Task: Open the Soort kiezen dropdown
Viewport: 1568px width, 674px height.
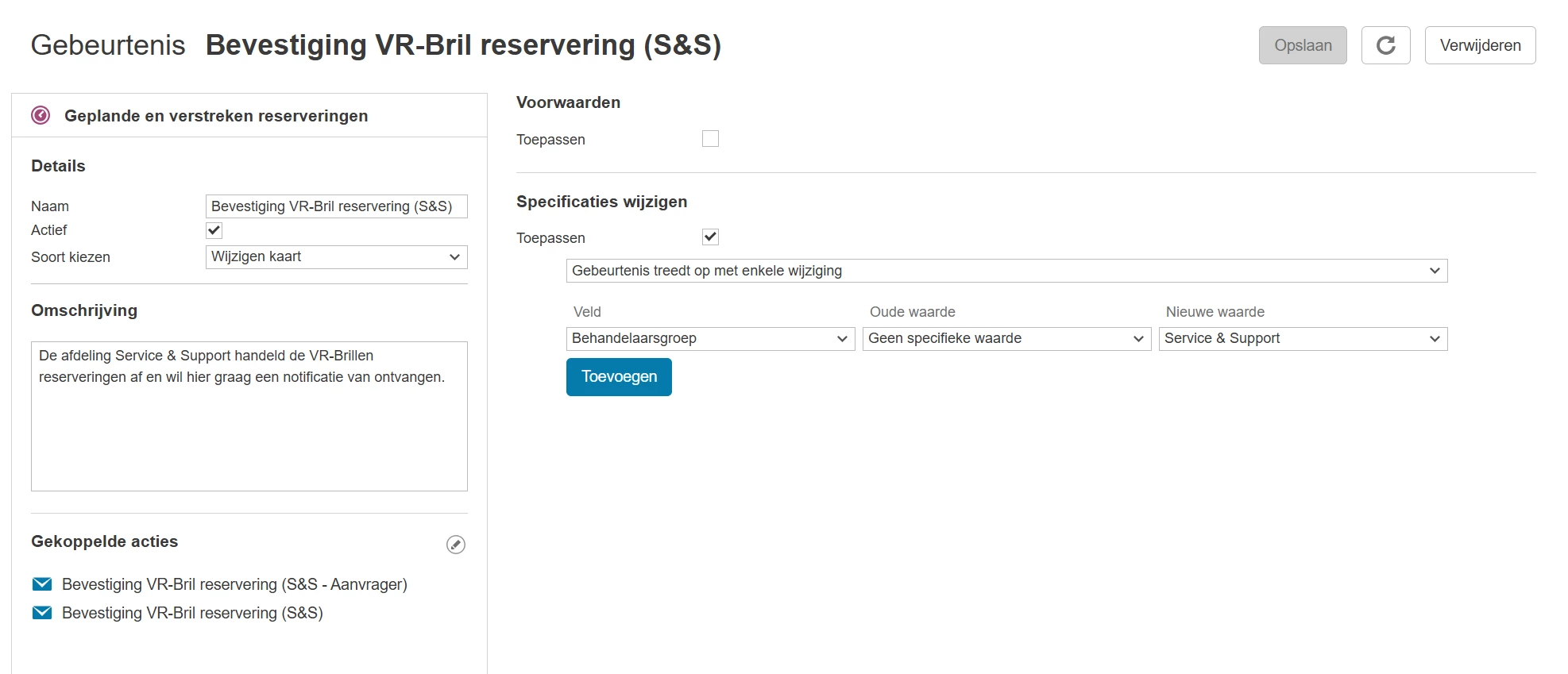Action: [x=336, y=257]
